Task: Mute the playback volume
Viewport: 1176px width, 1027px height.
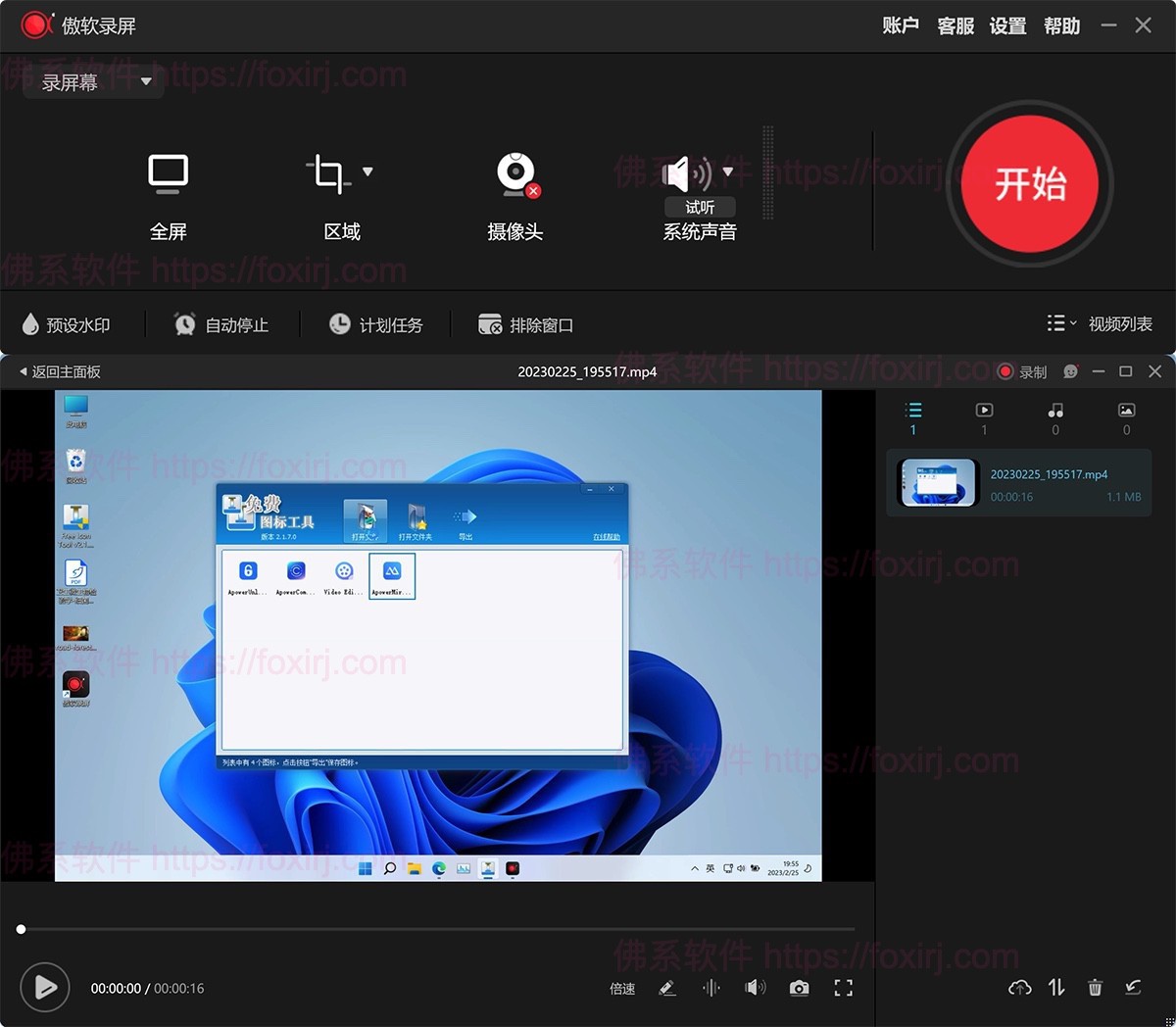Action: coord(755,988)
